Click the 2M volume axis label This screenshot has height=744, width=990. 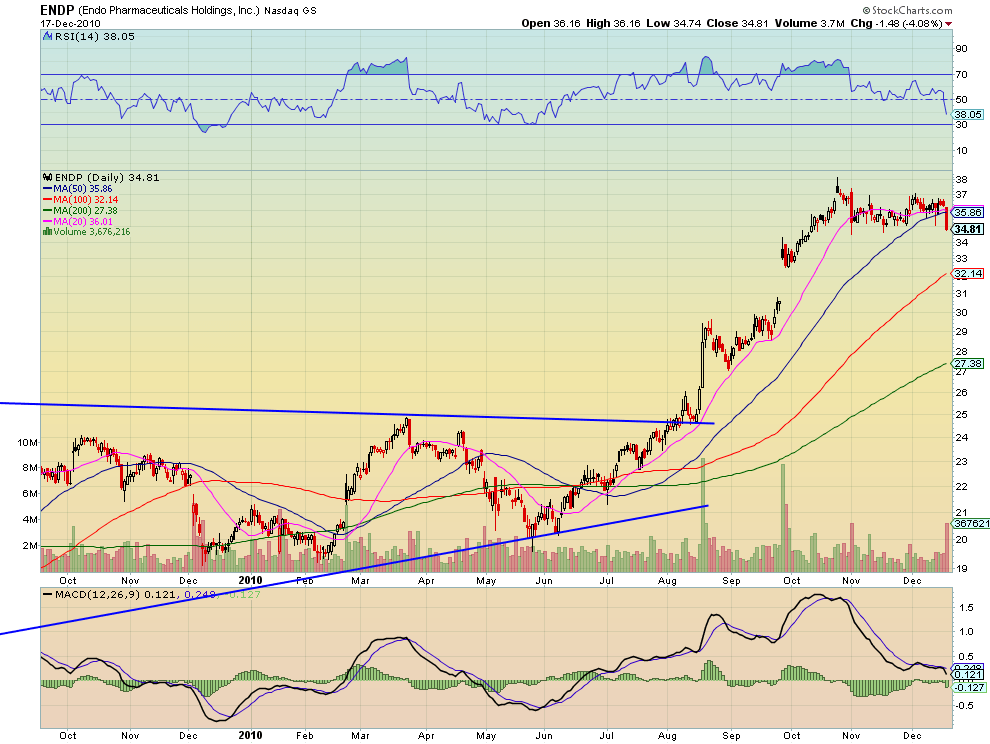point(30,546)
